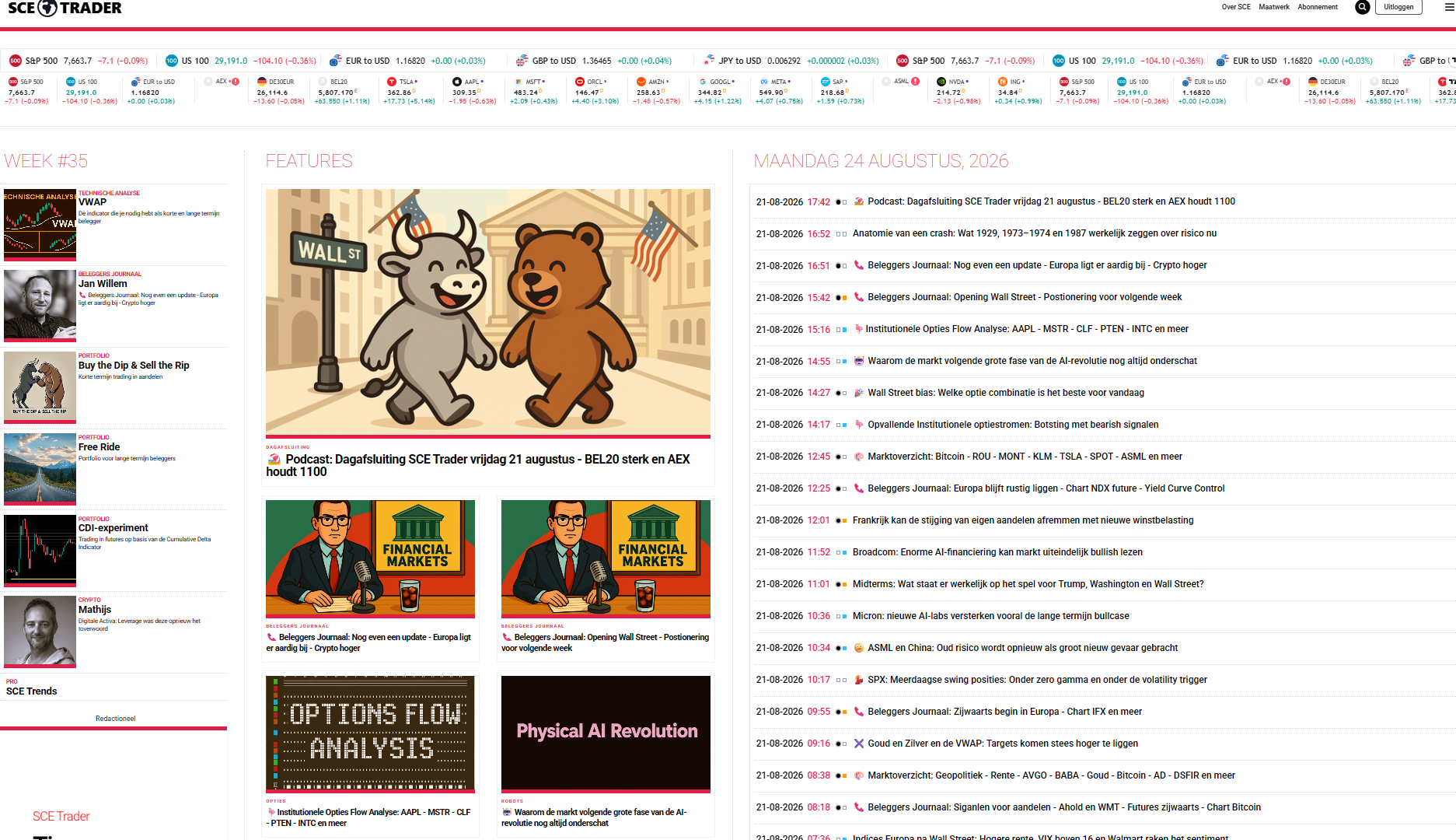Screen dimensions: 1456x840
Task: Select the ORCL ticker icon
Action: [x=580, y=82]
